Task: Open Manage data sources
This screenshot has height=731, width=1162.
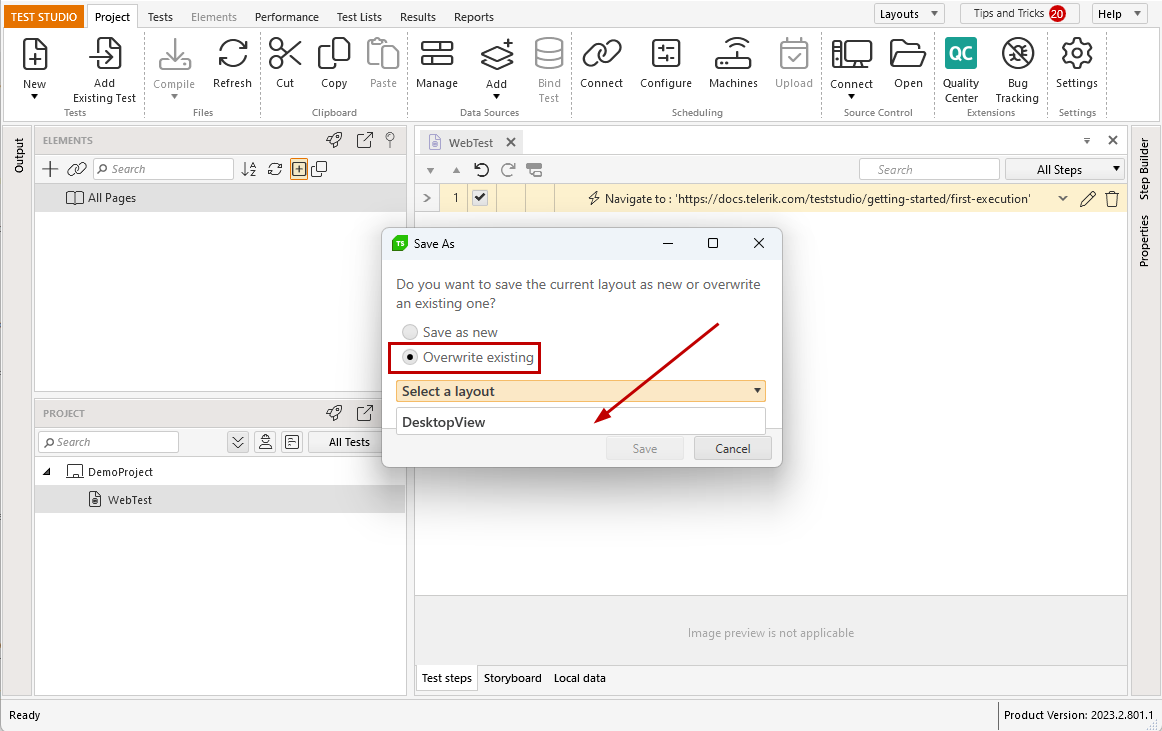Action: 436,54
